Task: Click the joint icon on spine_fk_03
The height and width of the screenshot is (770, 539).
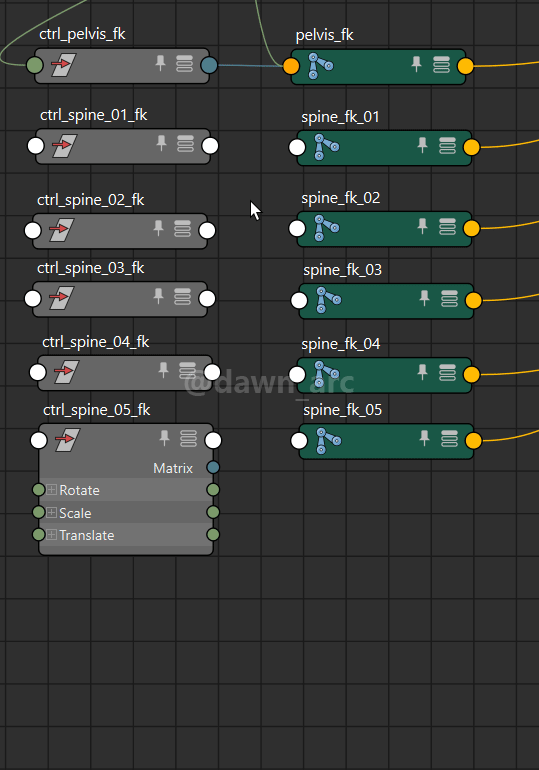Action: (328, 300)
